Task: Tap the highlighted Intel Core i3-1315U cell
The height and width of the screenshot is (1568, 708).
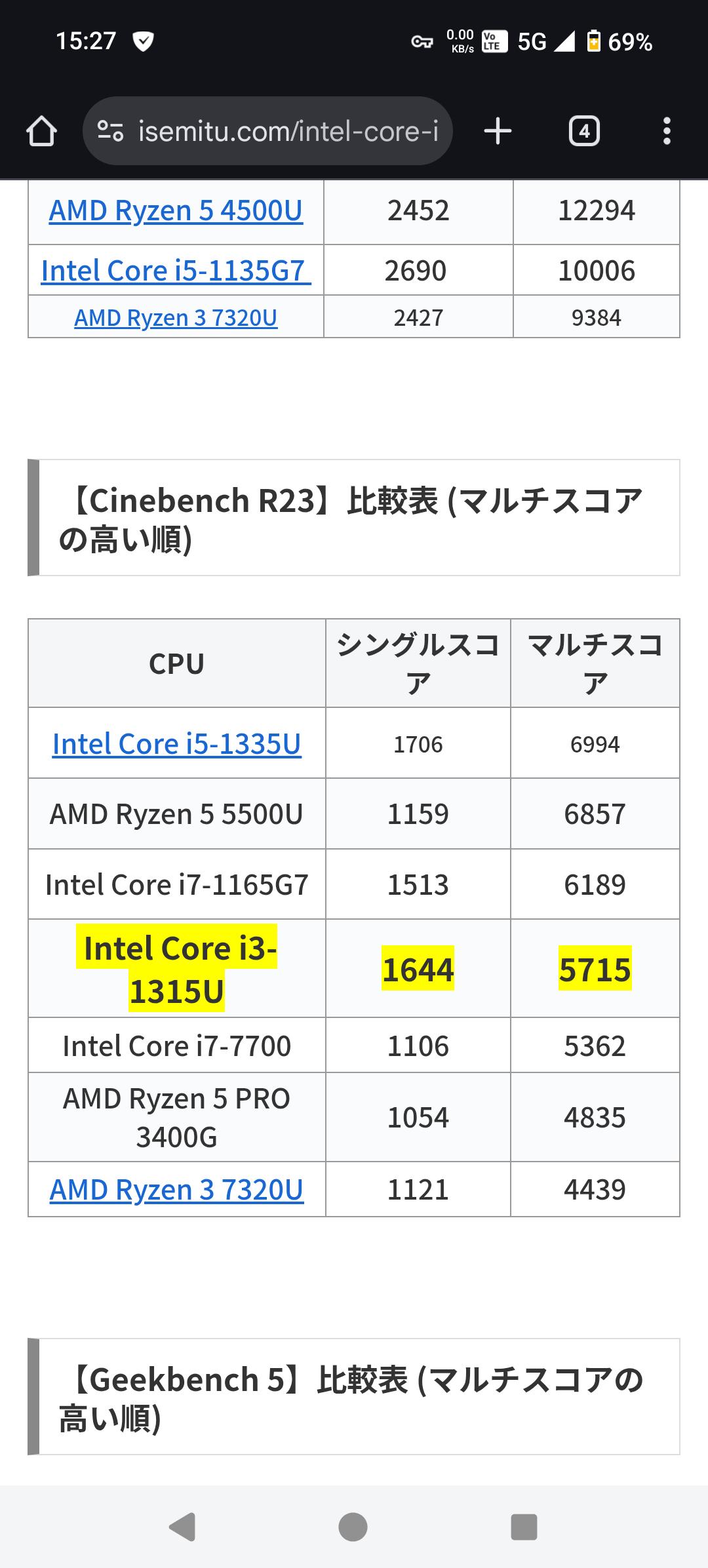Action: pyautogui.click(x=176, y=969)
